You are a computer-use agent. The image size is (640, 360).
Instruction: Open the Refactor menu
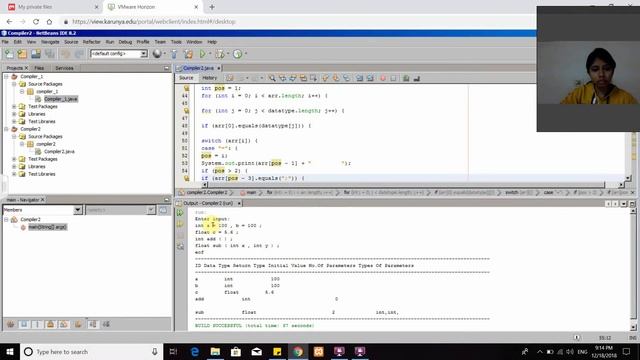[x=91, y=42]
